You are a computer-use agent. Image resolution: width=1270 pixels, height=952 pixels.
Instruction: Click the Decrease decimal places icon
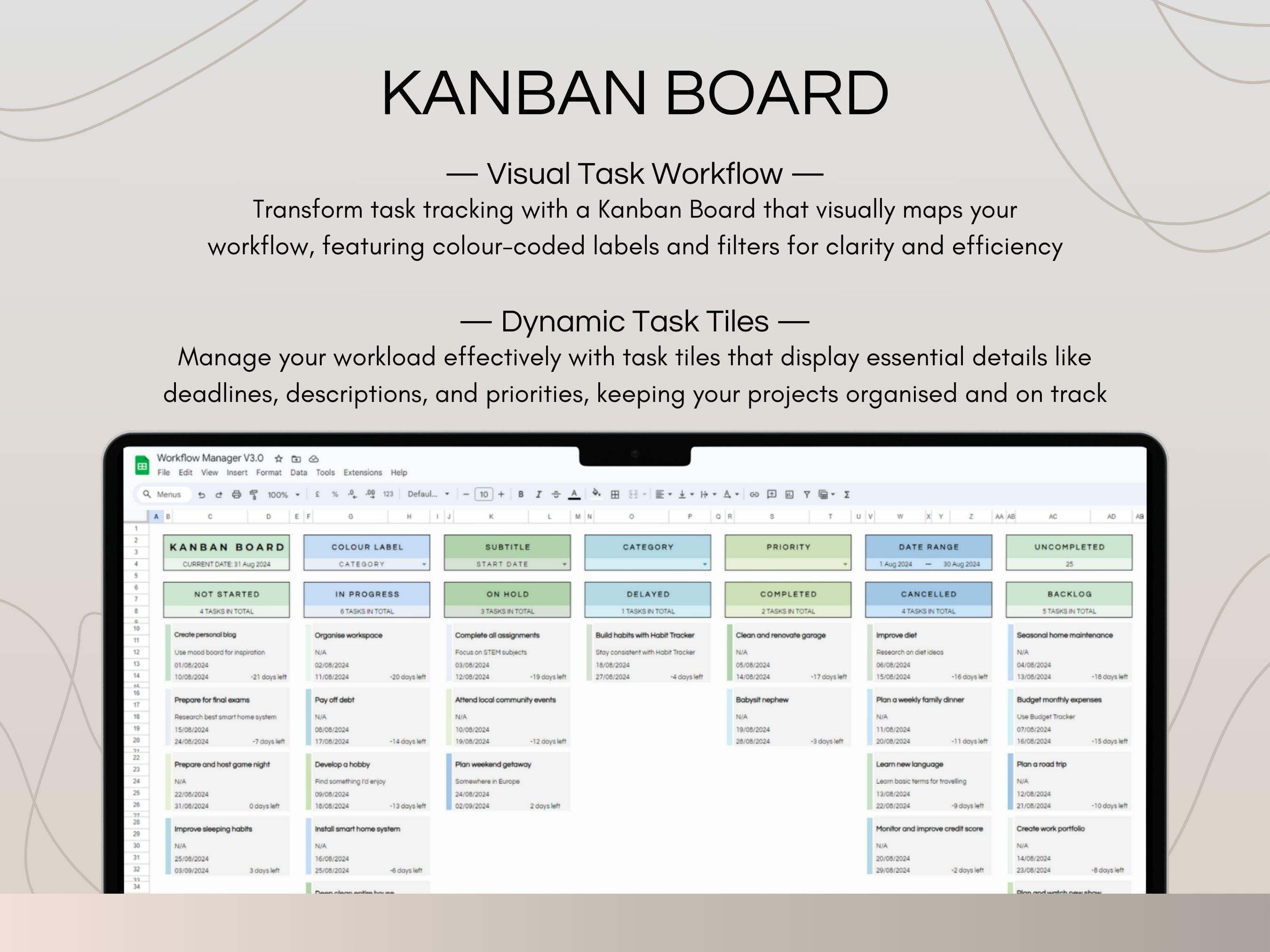point(352,494)
